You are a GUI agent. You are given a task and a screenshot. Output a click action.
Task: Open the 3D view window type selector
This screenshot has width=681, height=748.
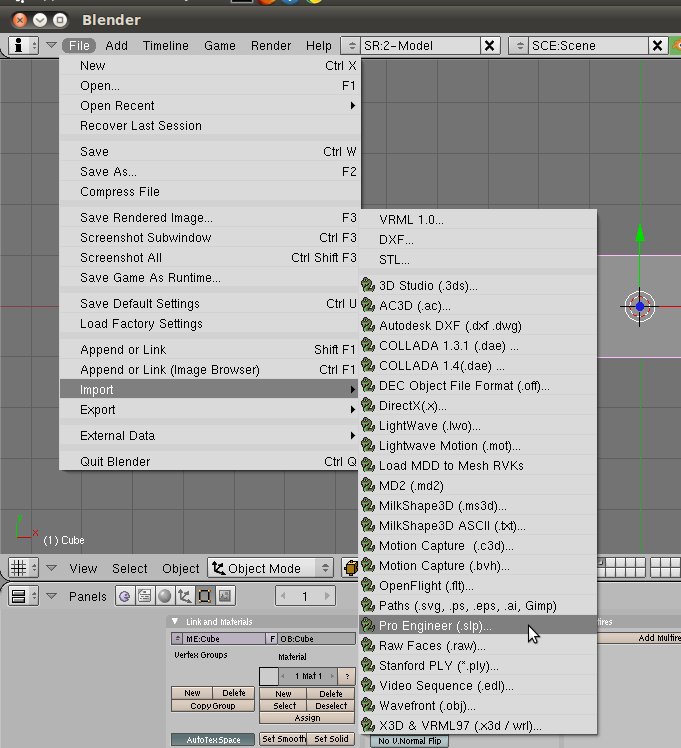point(23,568)
